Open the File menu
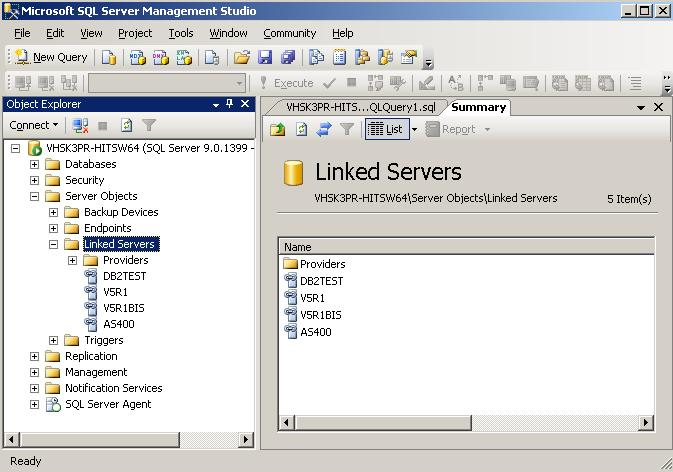 (22, 33)
